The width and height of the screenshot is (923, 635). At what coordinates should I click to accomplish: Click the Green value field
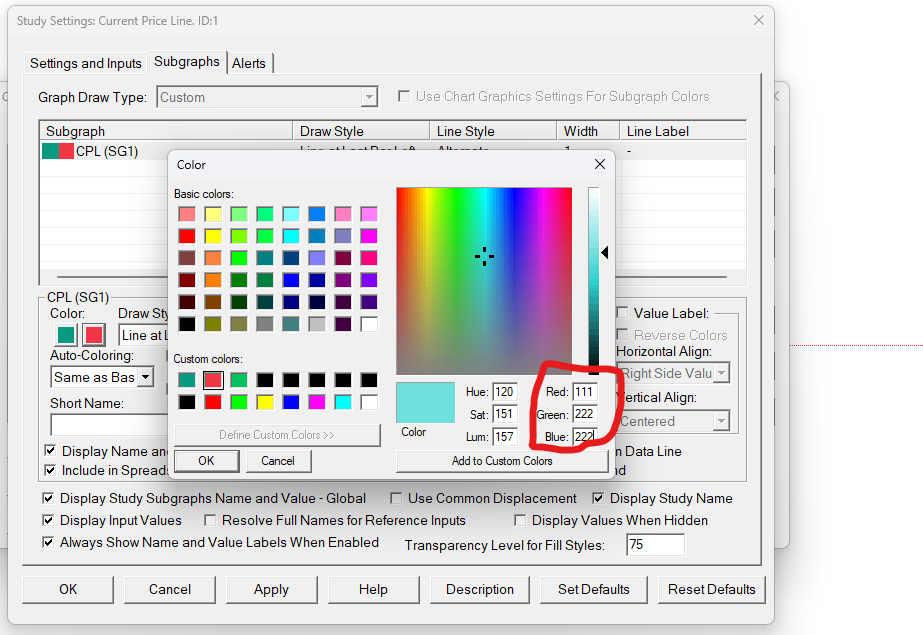pos(585,414)
